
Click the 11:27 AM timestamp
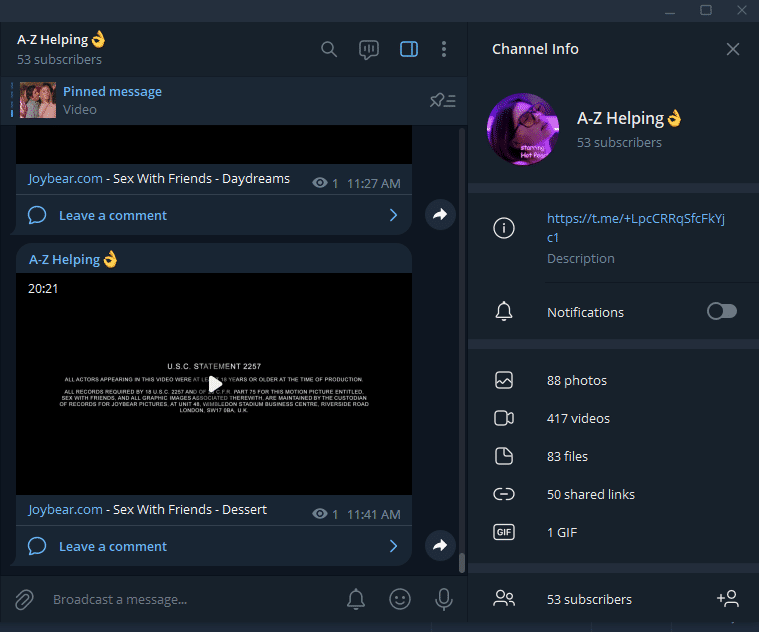(x=374, y=183)
